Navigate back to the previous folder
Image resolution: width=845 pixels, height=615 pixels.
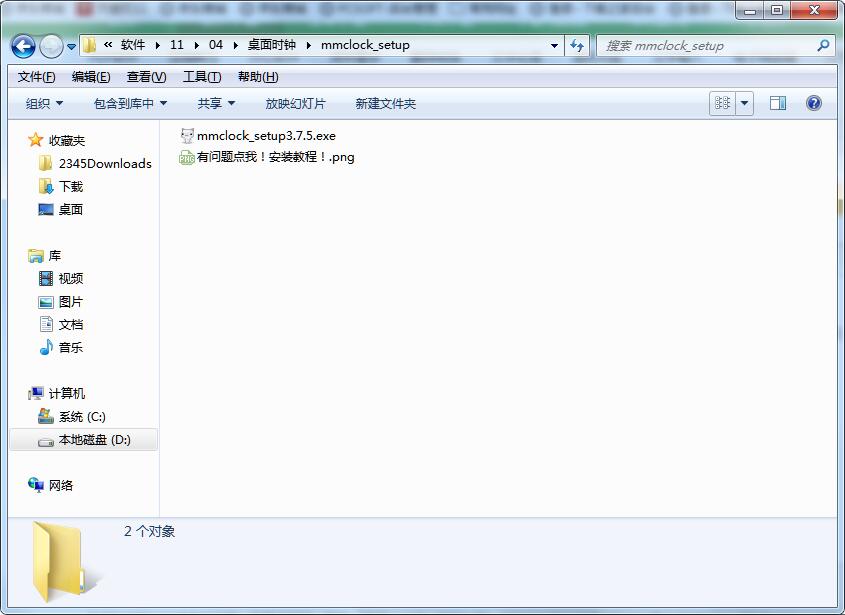click(22, 46)
